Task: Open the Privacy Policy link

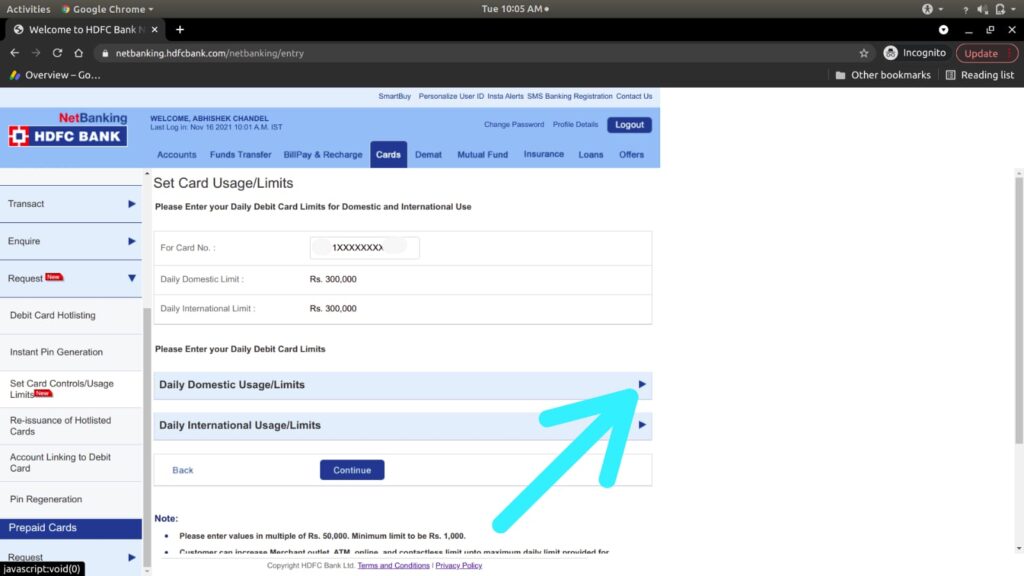Action: (458, 566)
